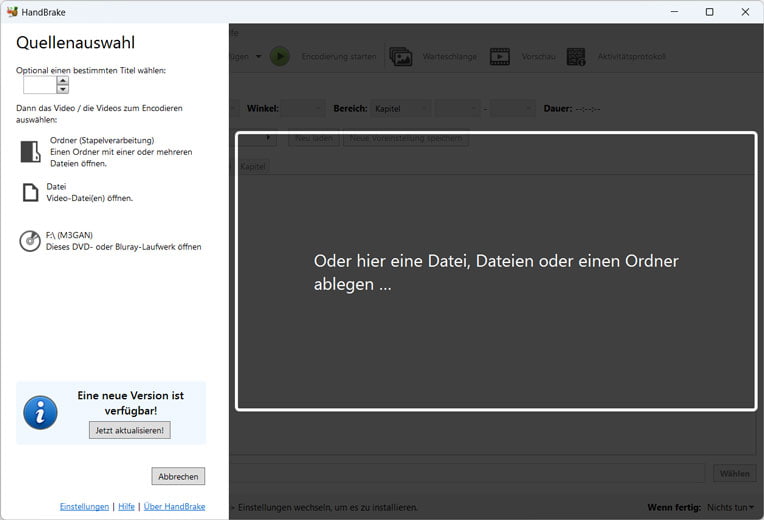Decrease the title number with down arrow

point(62,89)
